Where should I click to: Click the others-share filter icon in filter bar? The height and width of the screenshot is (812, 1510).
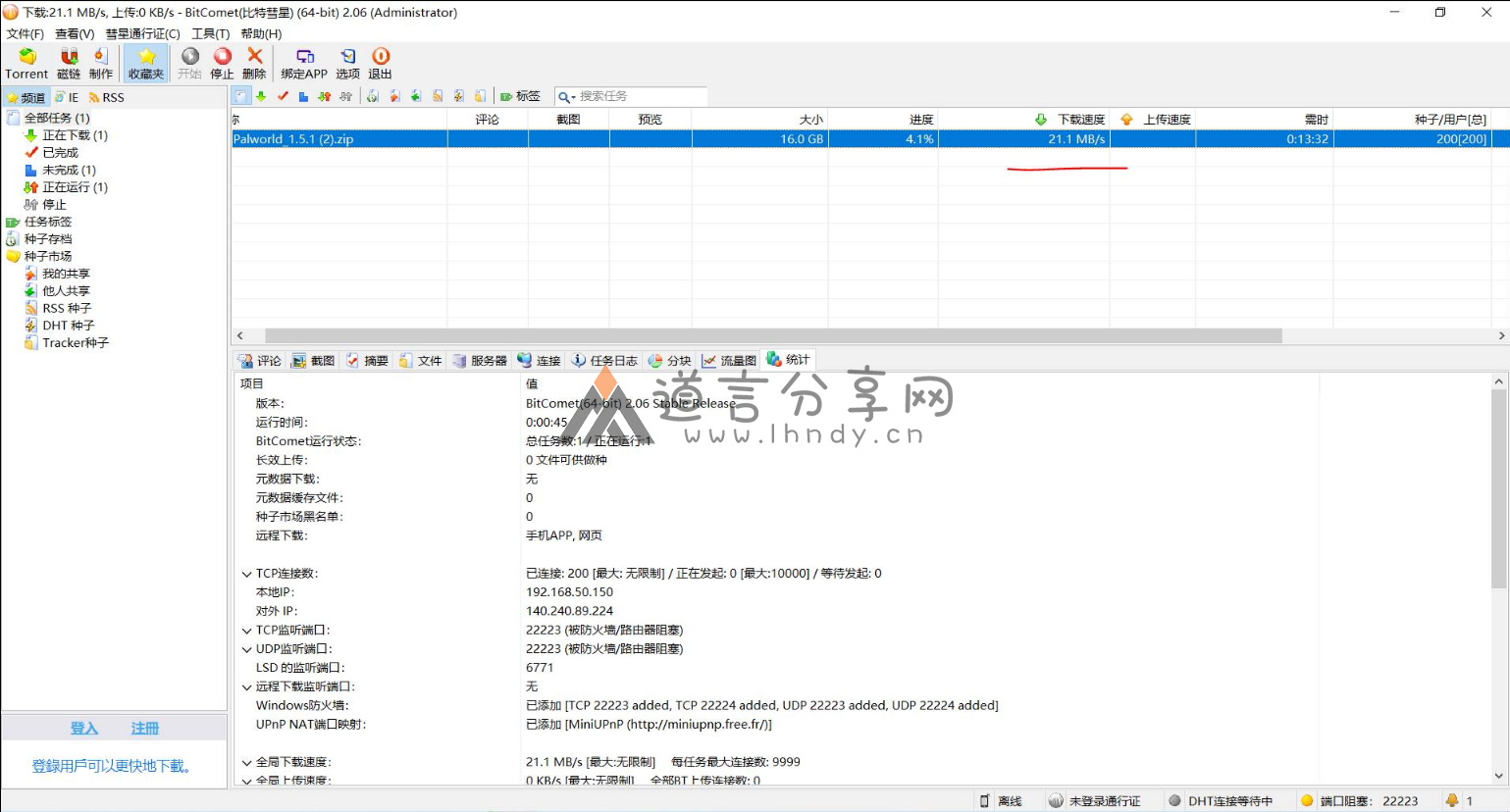coord(416,96)
